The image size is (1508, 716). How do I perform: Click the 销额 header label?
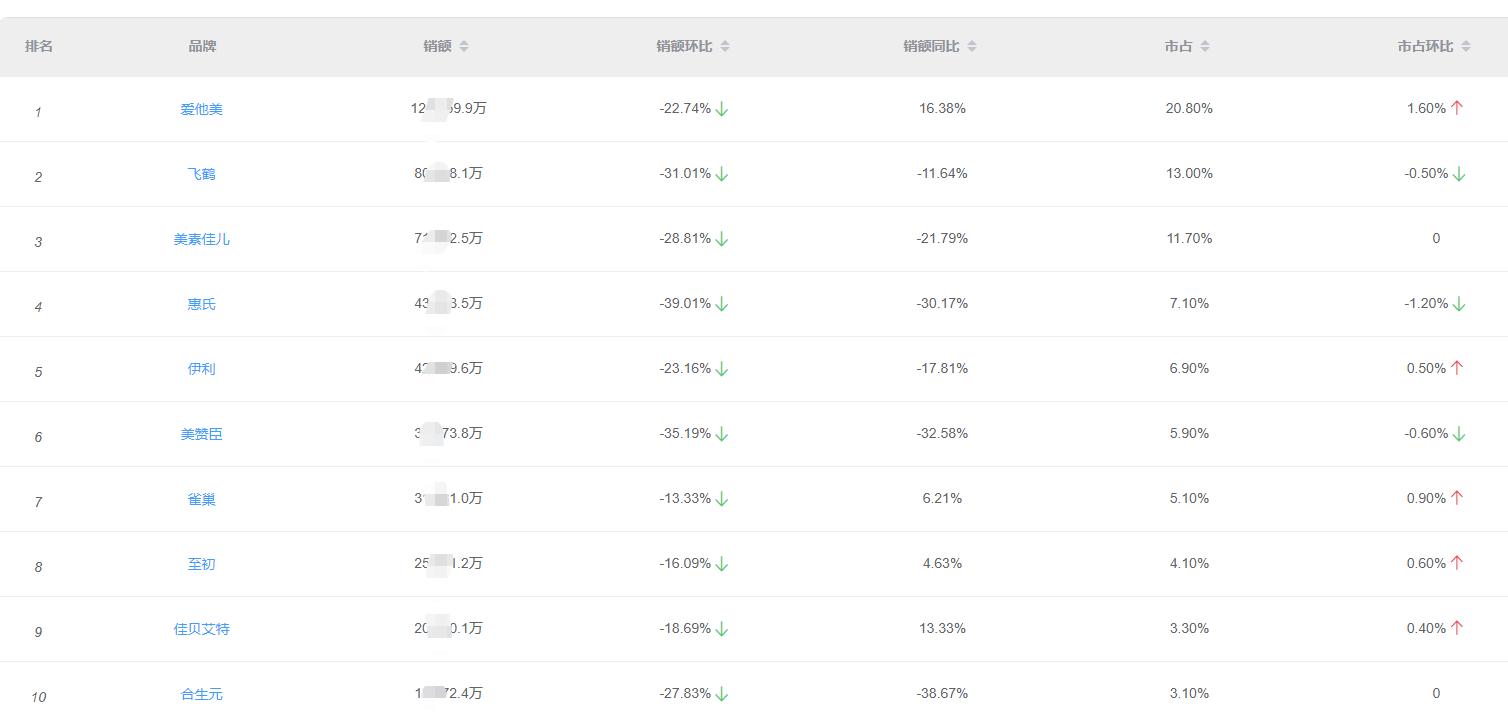click(437, 46)
